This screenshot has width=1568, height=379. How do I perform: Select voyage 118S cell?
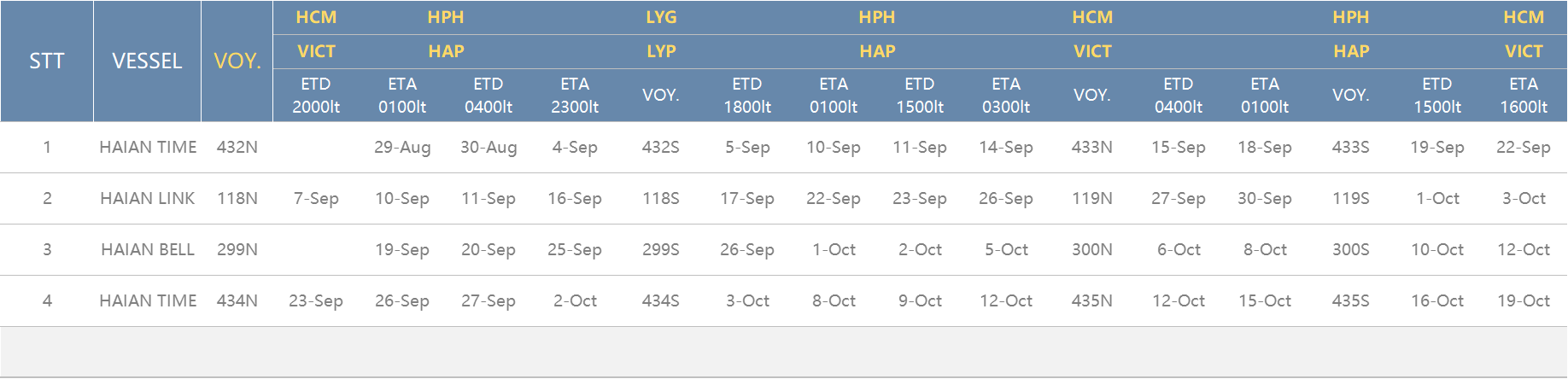pyautogui.click(x=661, y=198)
